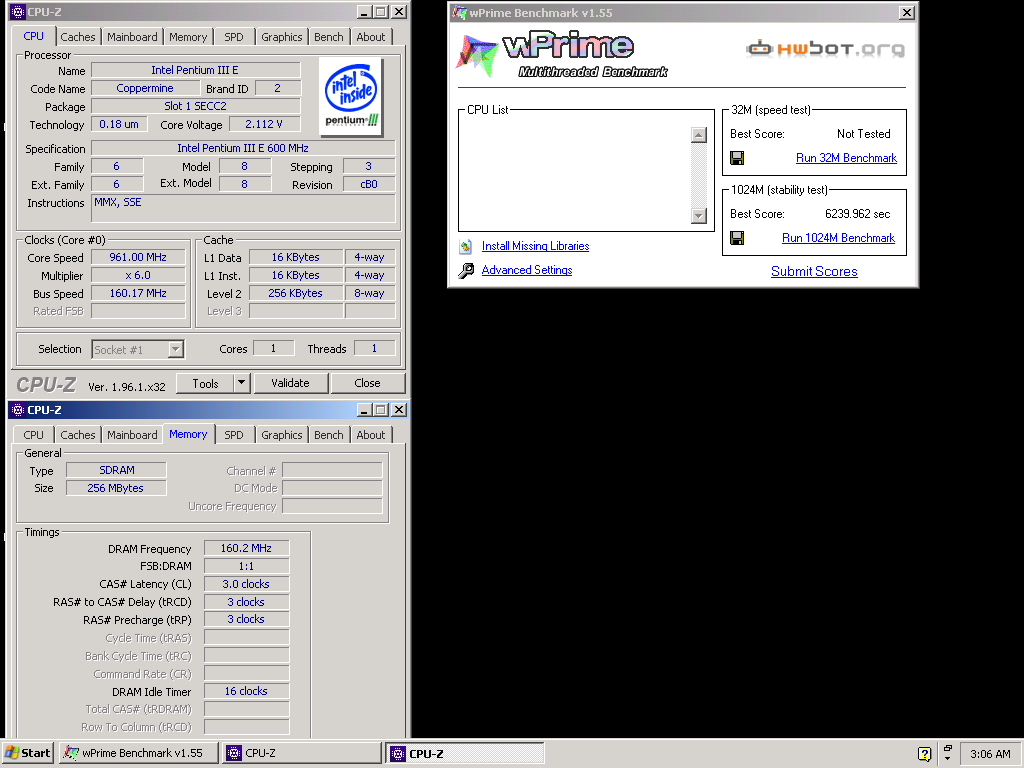Image resolution: width=1024 pixels, height=768 pixels.
Task: Click the save icon under 1024M stability test
Action: tap(737, 238)
